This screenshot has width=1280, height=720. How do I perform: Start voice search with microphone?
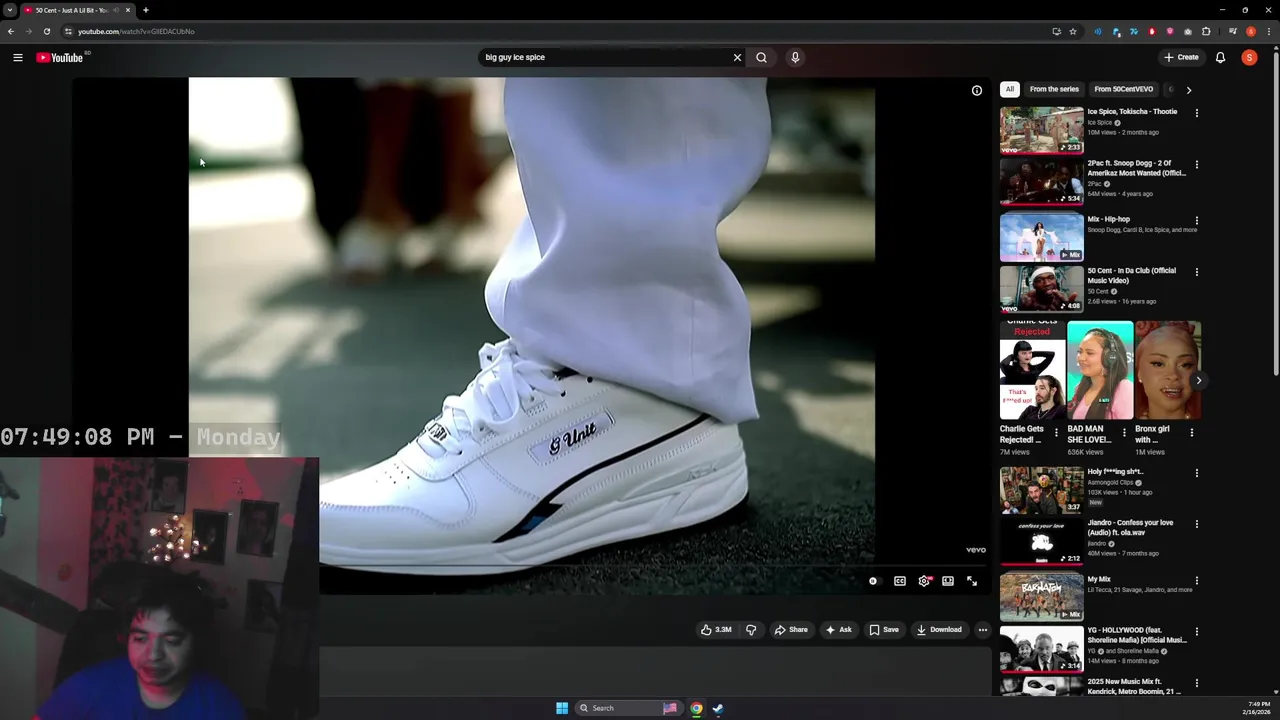coord(795,57)
